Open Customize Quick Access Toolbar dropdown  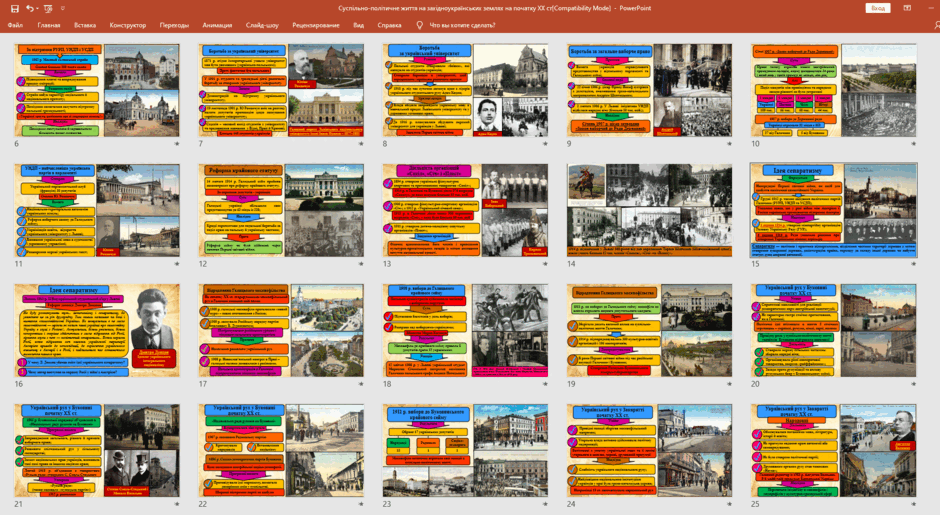click(x=63, y=8)
